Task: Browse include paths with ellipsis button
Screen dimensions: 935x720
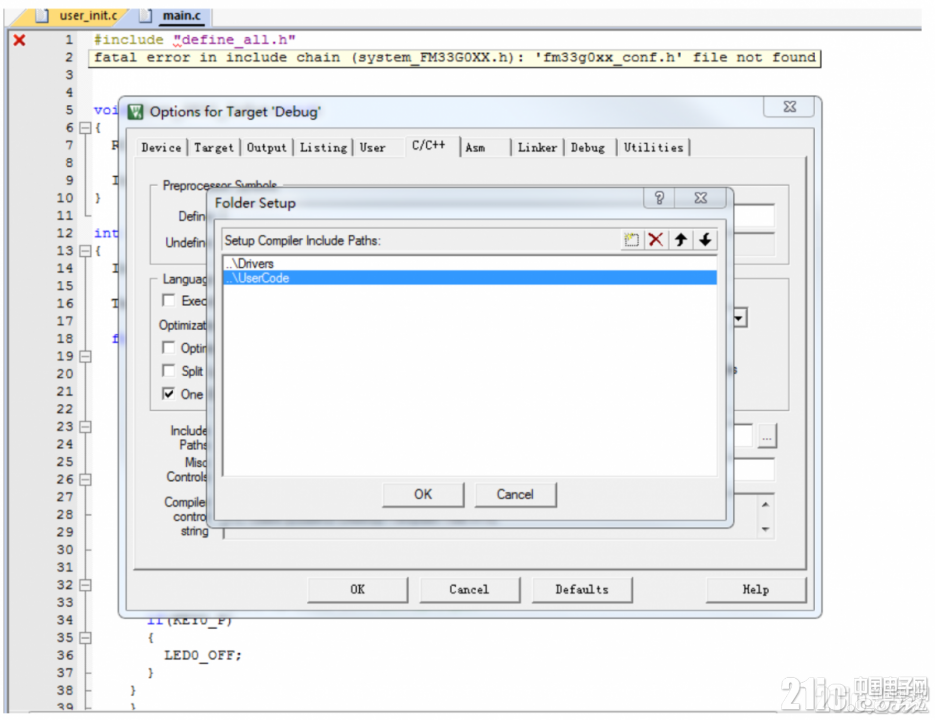Action: click(767, 437)
